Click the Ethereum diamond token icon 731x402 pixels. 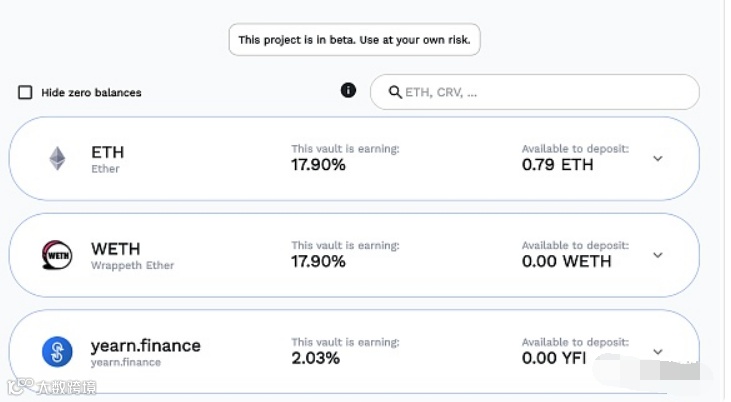pyautogui.click(x=58, y=158)
